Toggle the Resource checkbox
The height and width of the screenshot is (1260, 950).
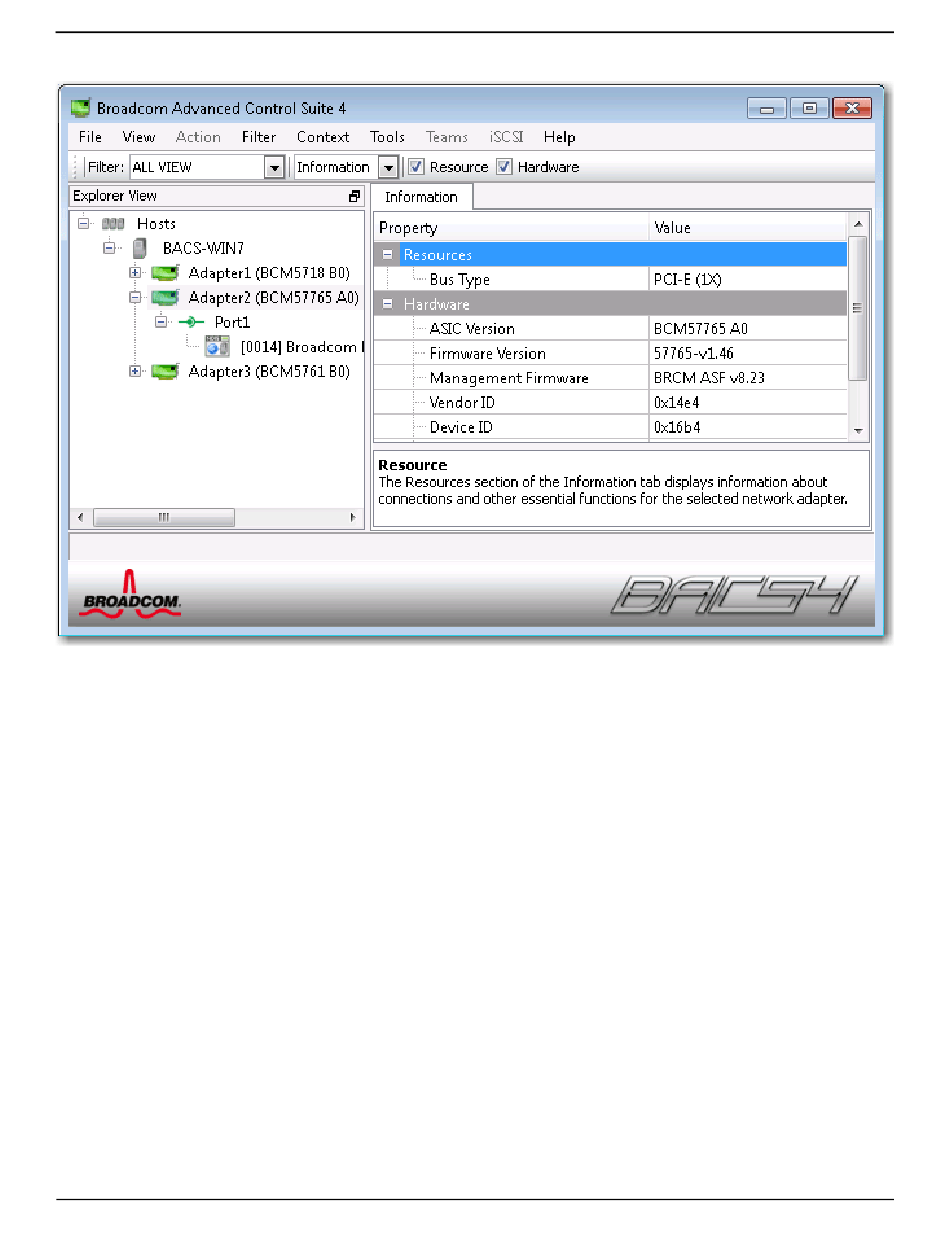click(416, 167)
